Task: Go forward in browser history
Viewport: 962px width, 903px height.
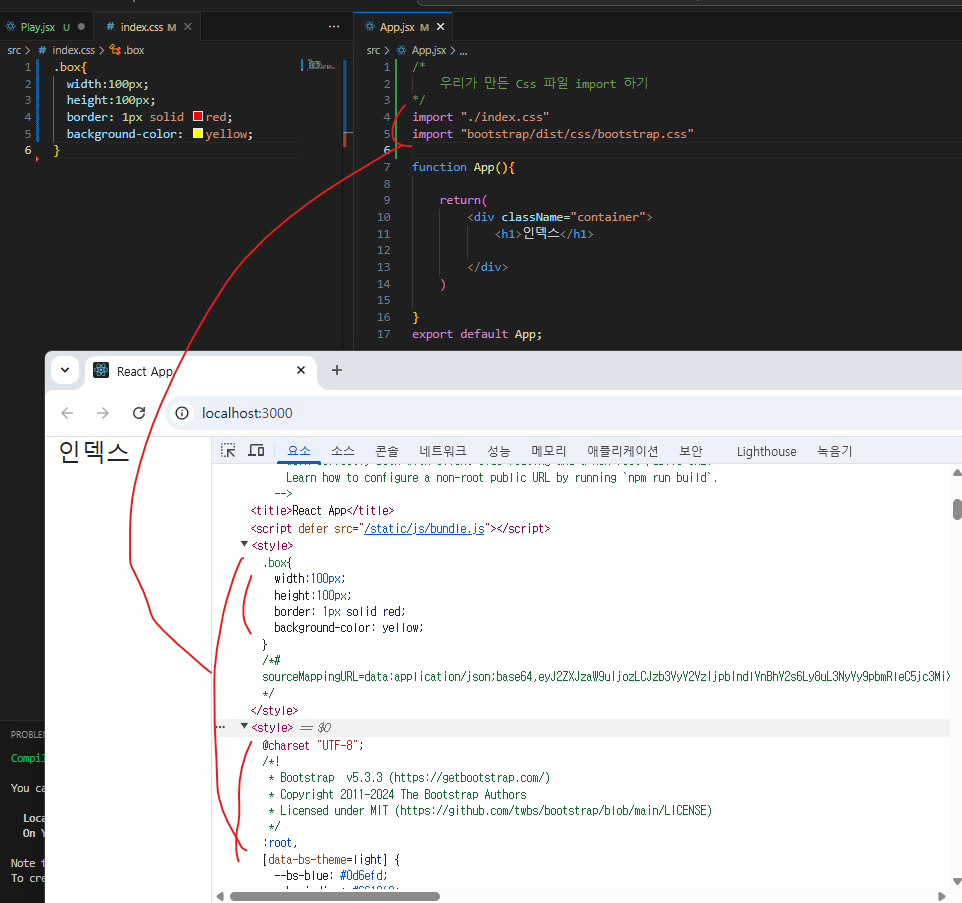Action: 103,413
